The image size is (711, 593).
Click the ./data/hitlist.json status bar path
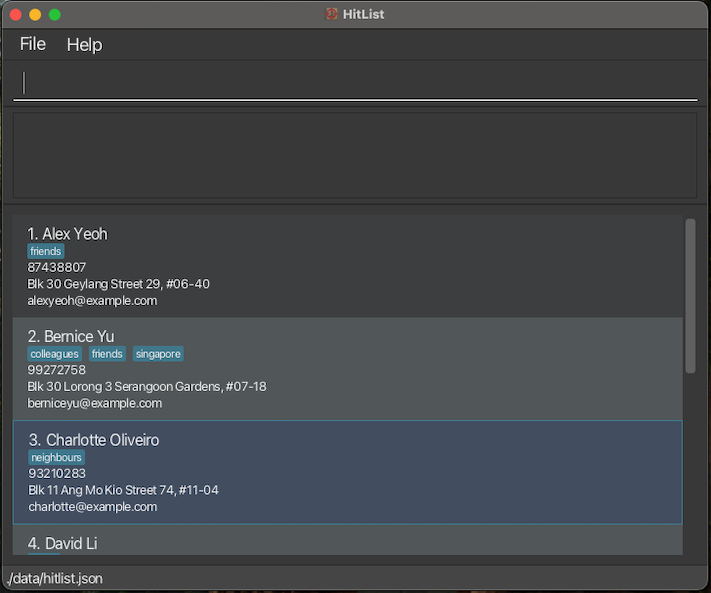pyautogui.click(x=55, y=578)
